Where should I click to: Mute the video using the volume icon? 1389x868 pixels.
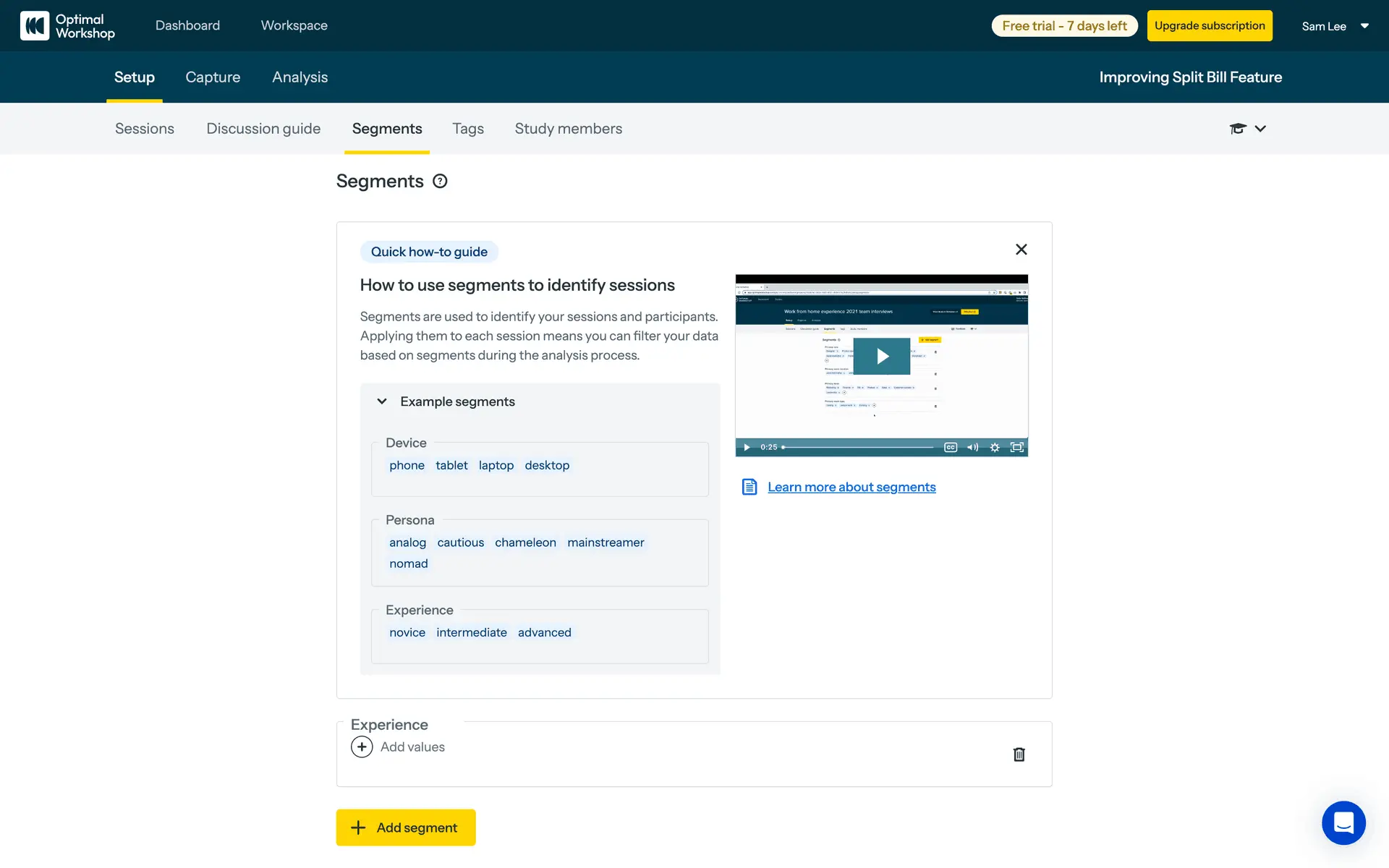pos(973,448)
